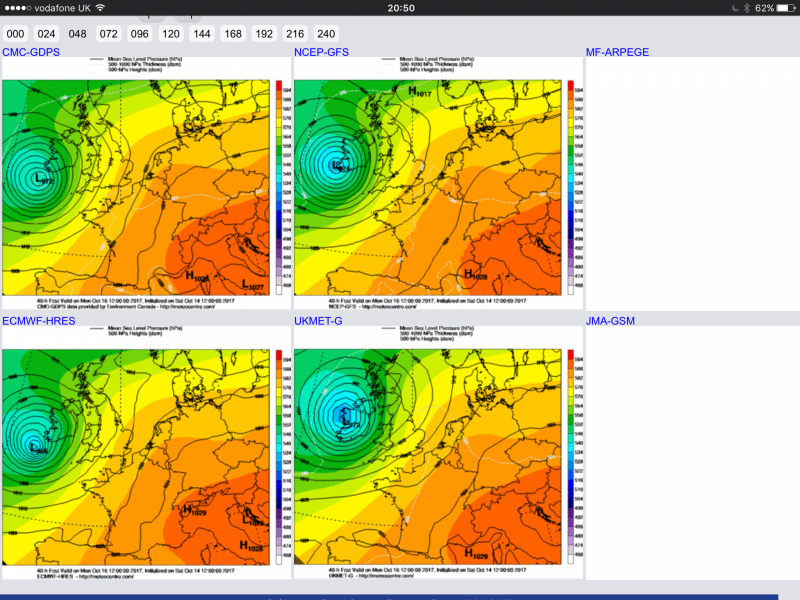Tap the battery indicator icon
The image size is (800, 600).
click(786, 8)
